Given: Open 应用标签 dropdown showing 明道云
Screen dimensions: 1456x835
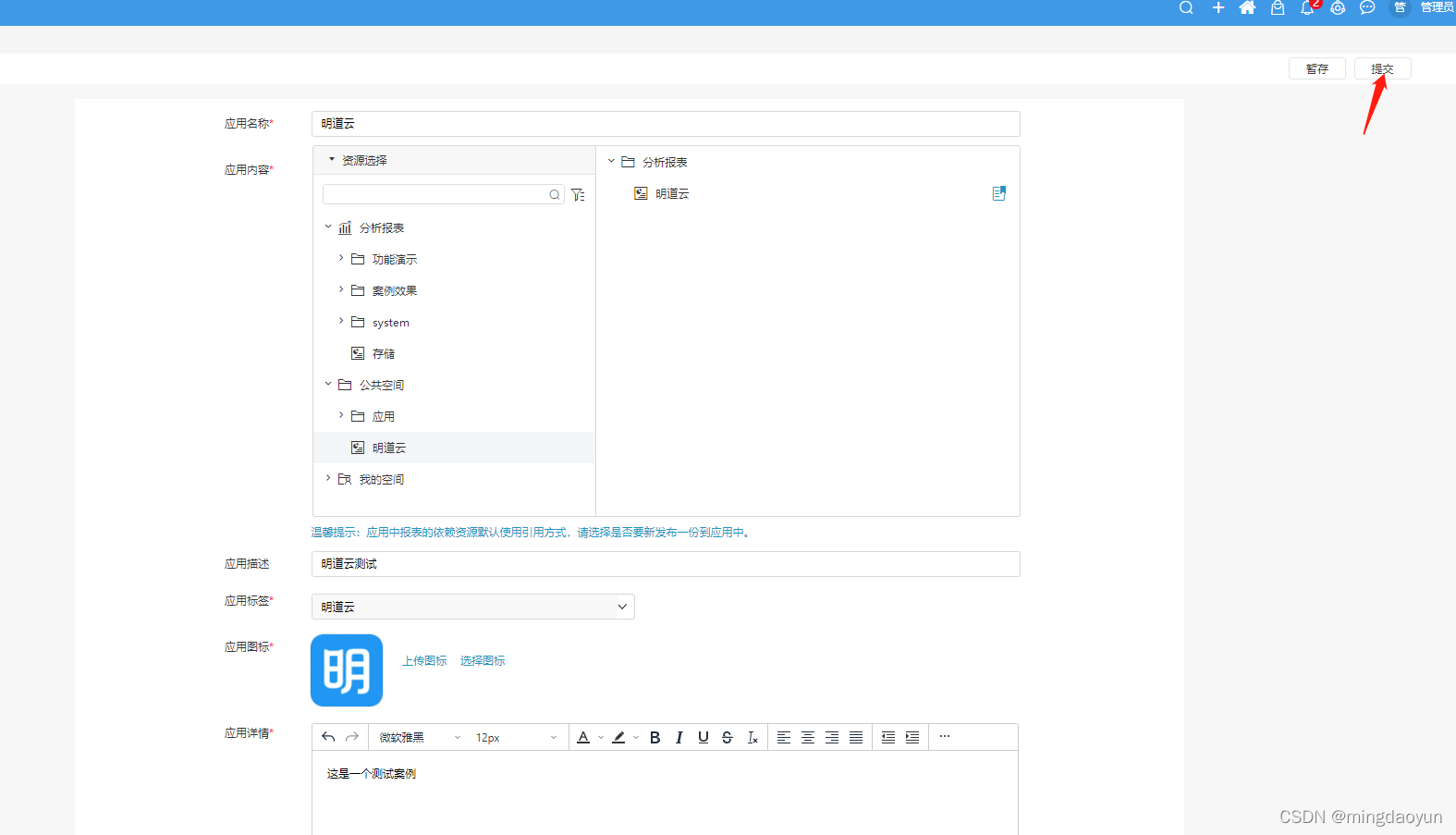Looking at the screenshot, I should (x=473, y=607).
